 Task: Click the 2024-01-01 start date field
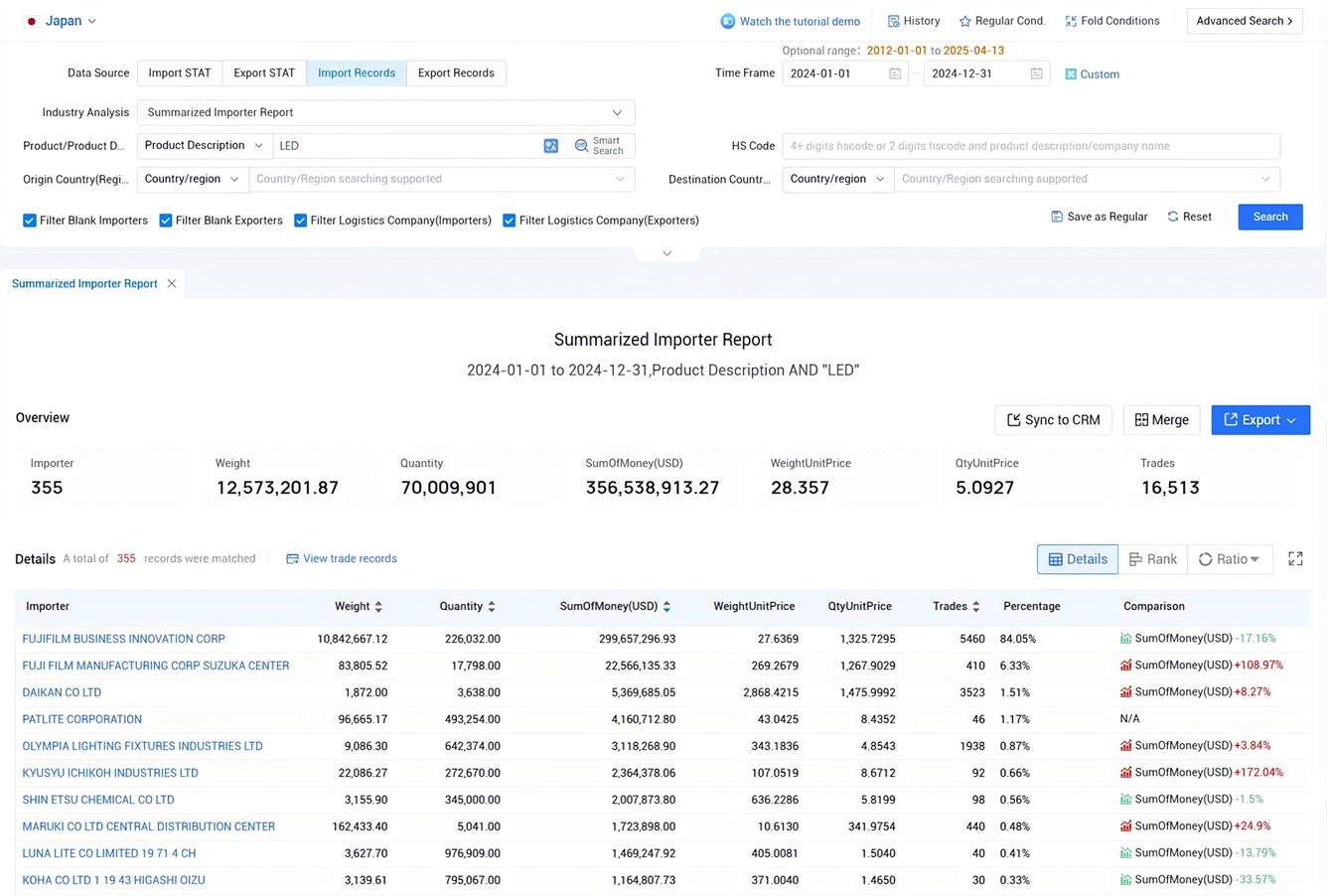(844, 74)
